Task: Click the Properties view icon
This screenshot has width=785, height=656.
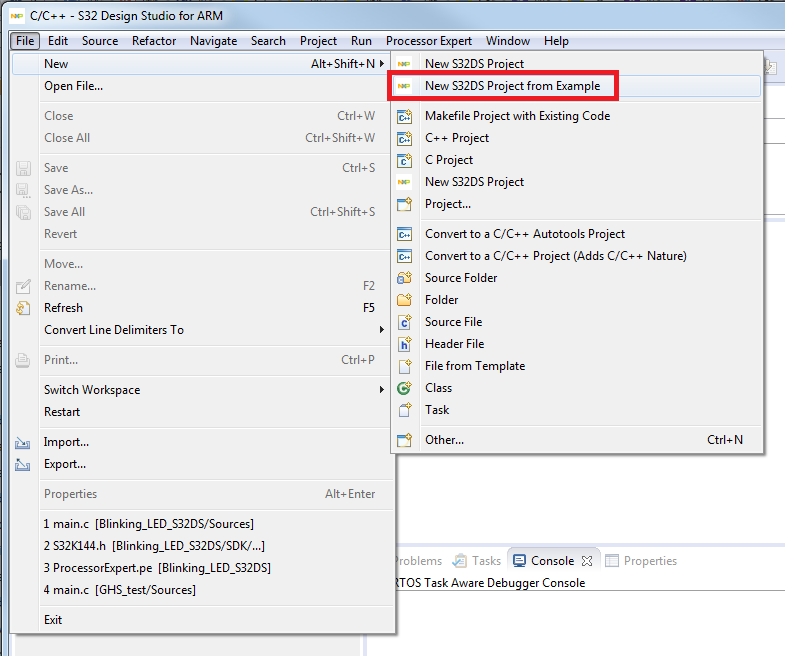Action: pos(612,561)
